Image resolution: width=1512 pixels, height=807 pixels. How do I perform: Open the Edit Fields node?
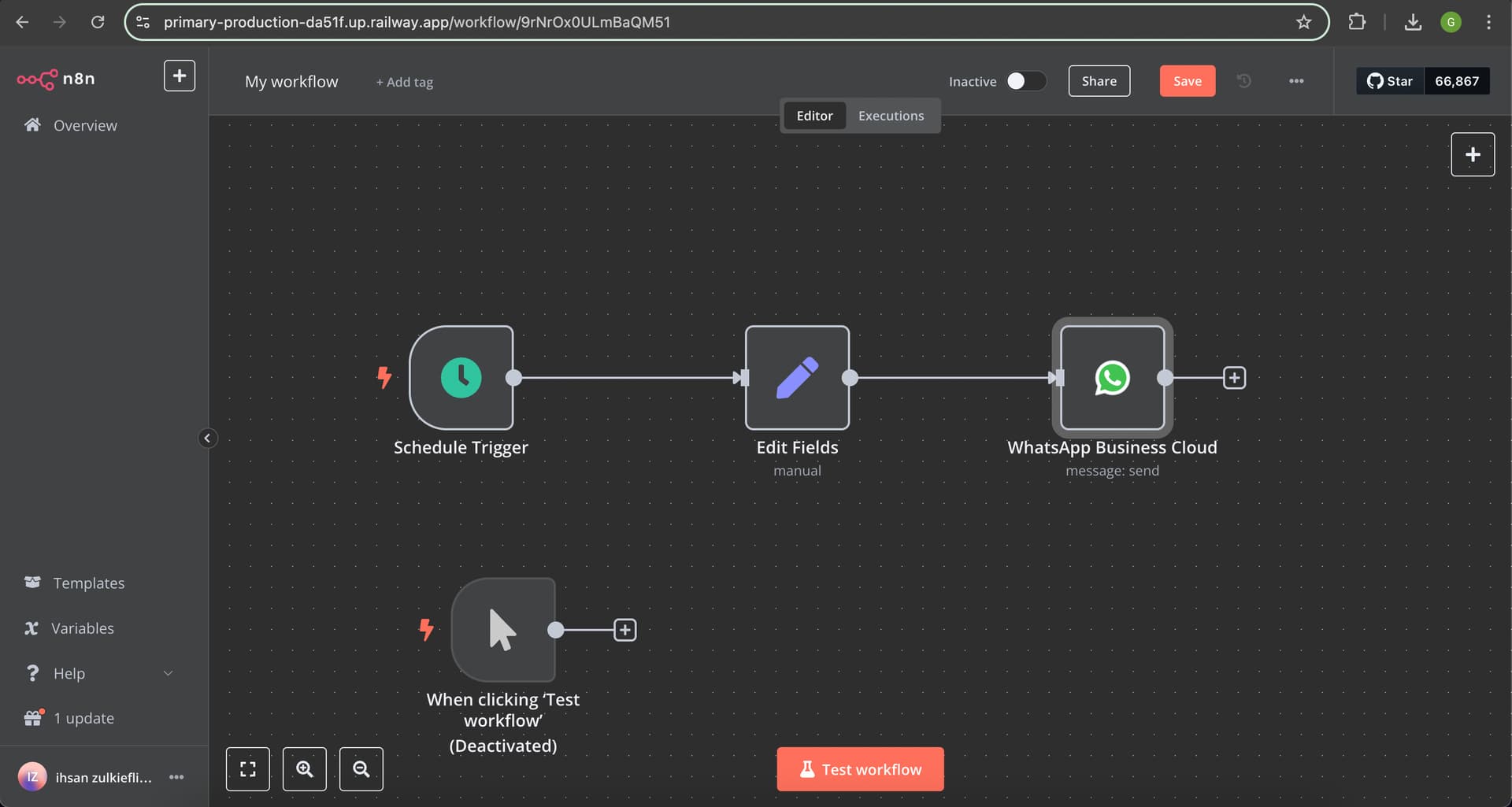click(x=797, y=378)
